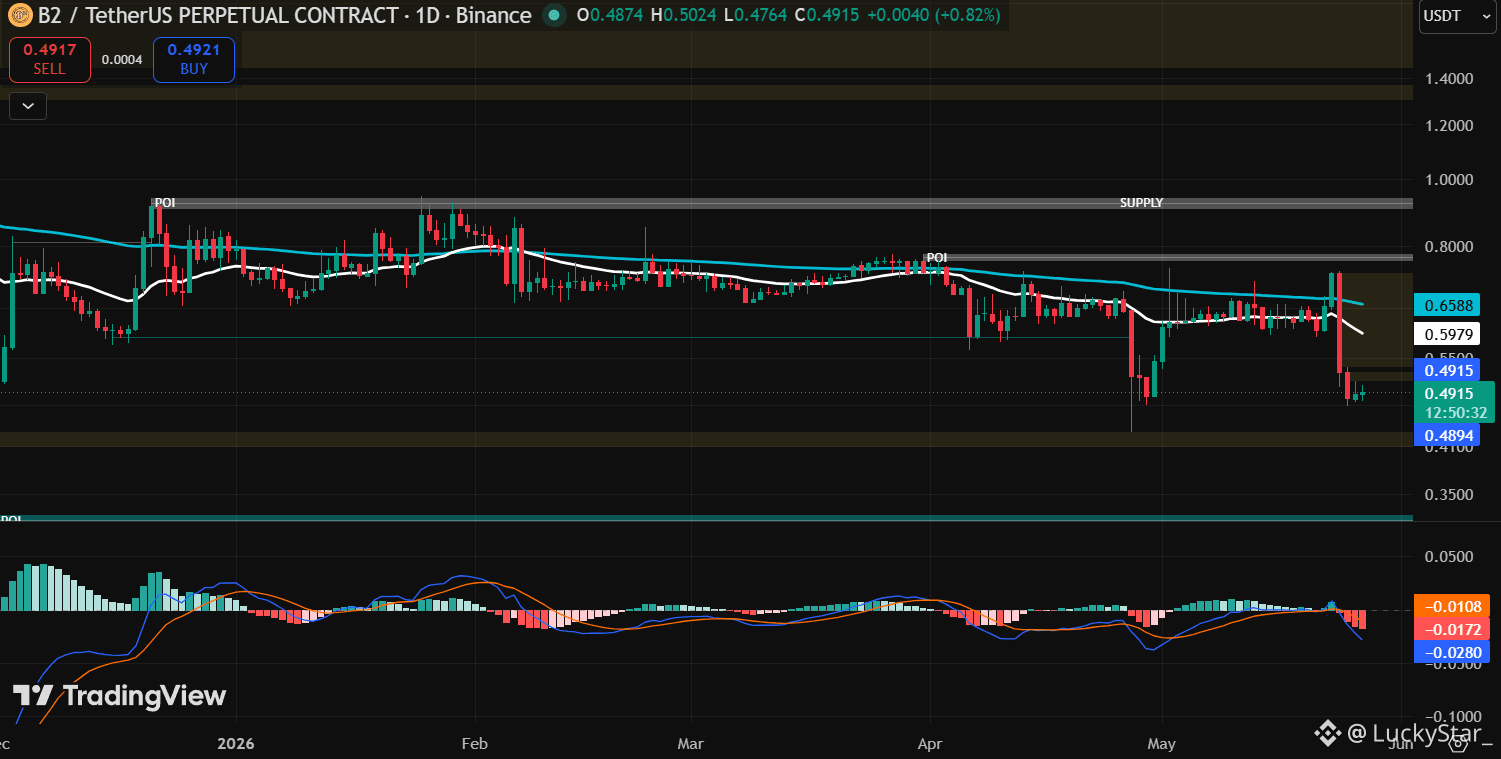Image resolution: width=1501 pixels, height=759 pixels.
Task: Click the 0.0004 spread value
Action: click(122, 60)
